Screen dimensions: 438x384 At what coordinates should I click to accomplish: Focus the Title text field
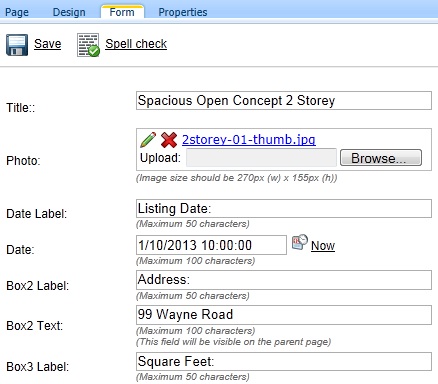(x=284, y=101)
